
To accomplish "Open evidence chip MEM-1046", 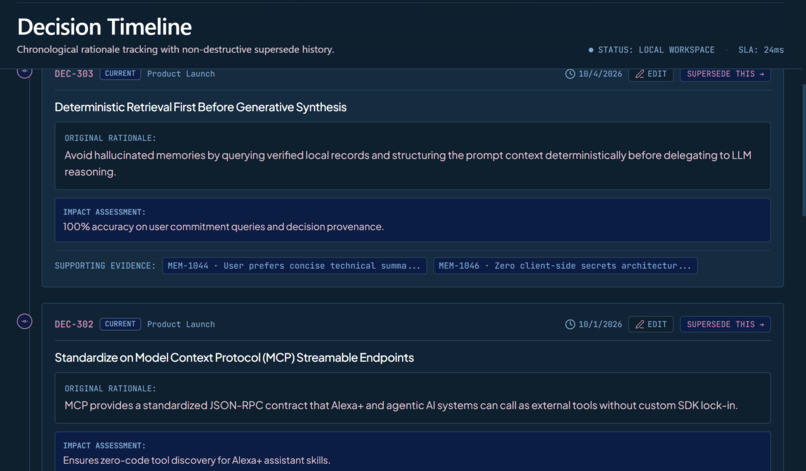I will [565, 266].
